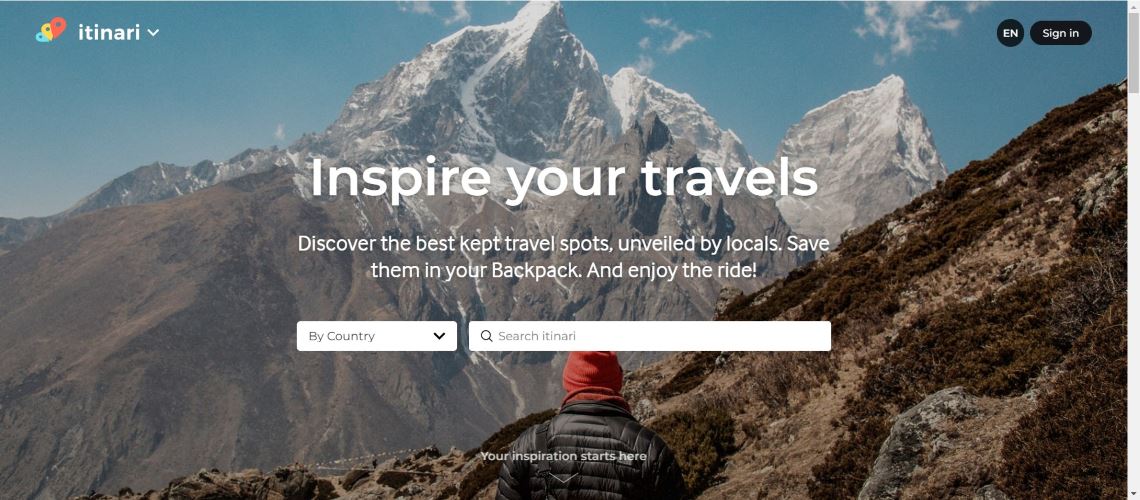Click the scrollbar up arrow
This screenshot has width=1140, height=500.
click(x=1133, y=5)
